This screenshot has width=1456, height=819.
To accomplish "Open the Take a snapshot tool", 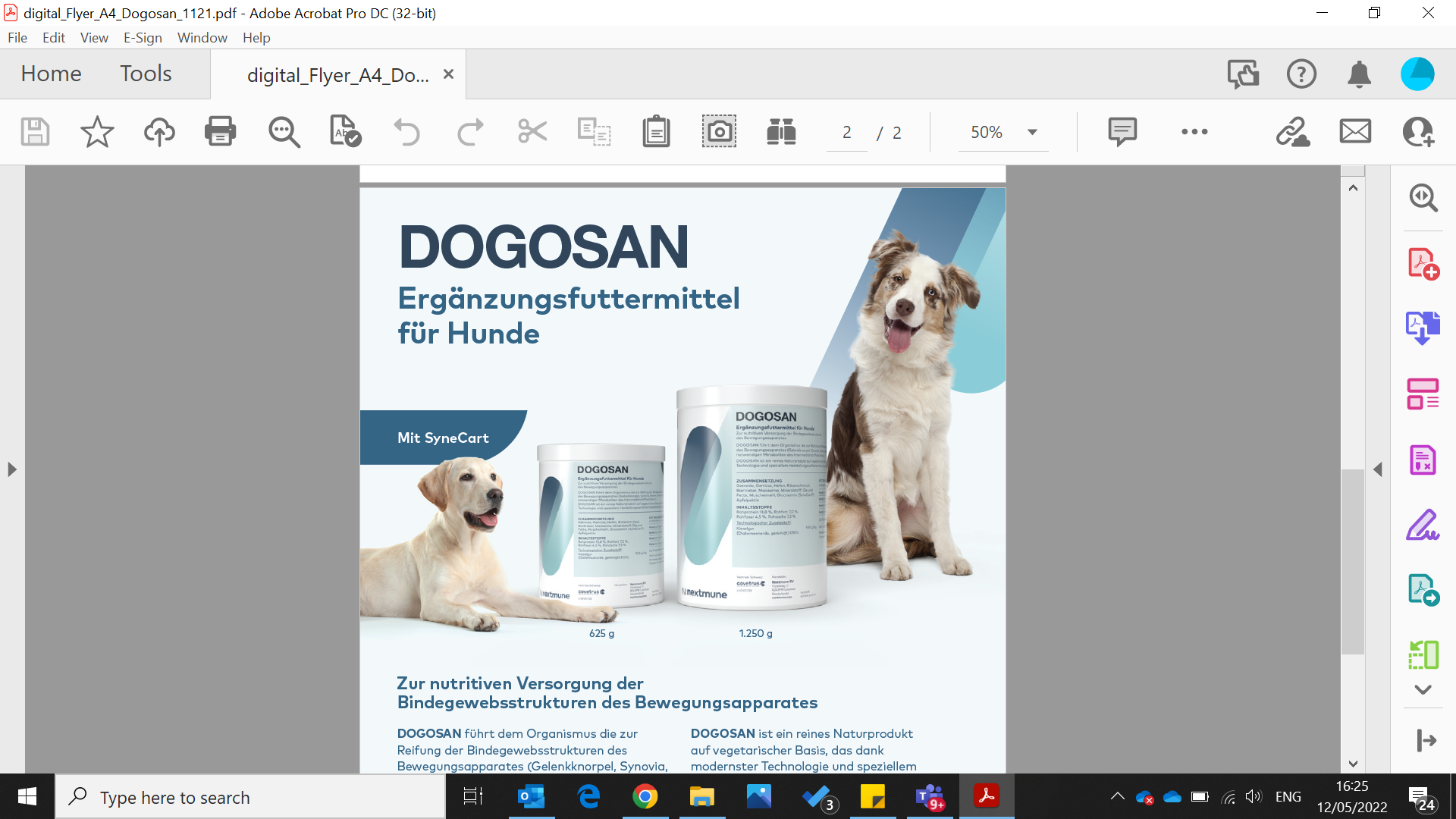I will [718, 132].
